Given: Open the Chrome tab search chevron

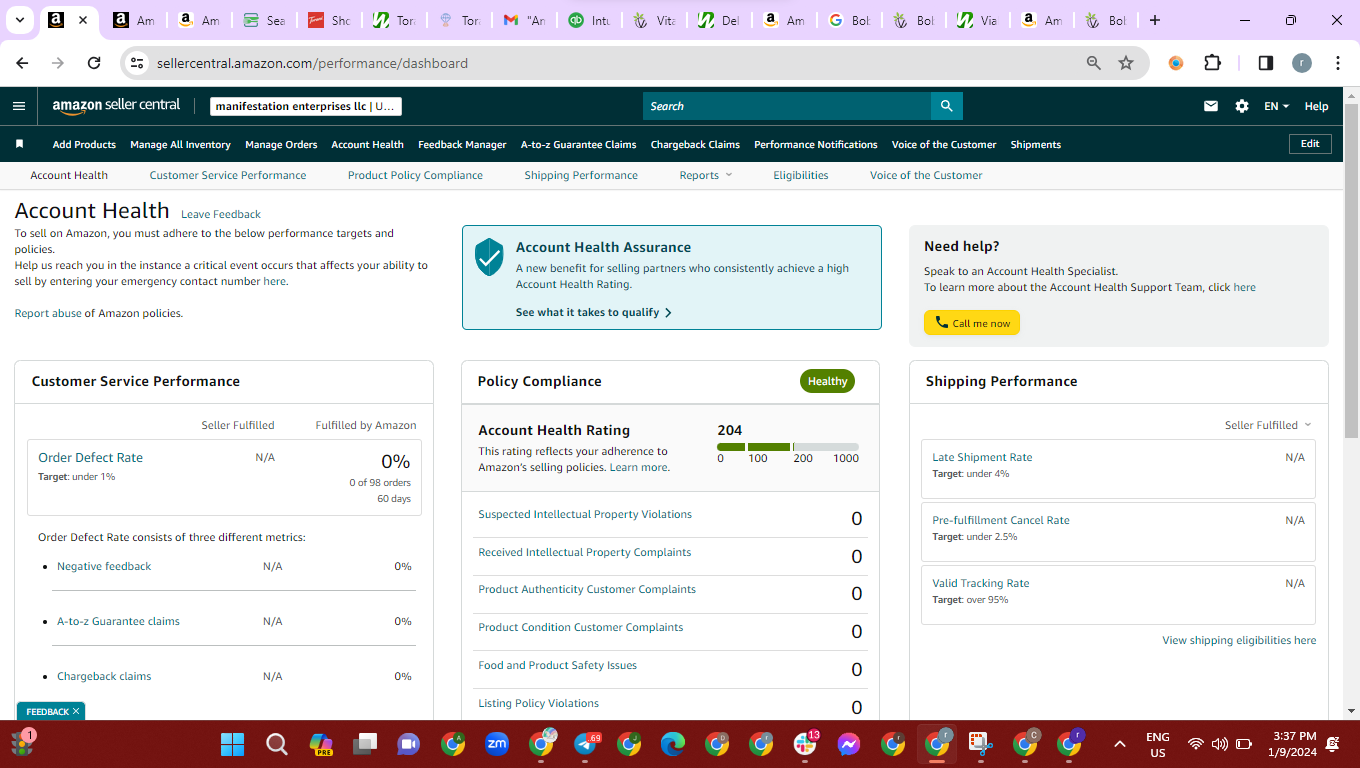Looking at the screenshot, I should click(x=20, y=20).
